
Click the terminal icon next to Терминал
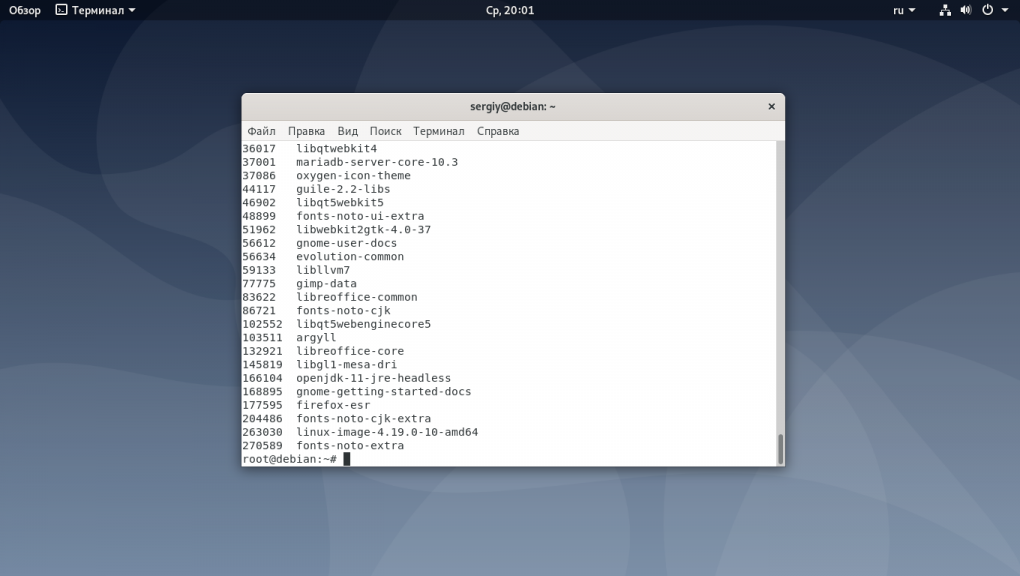[x=61, y=10]
